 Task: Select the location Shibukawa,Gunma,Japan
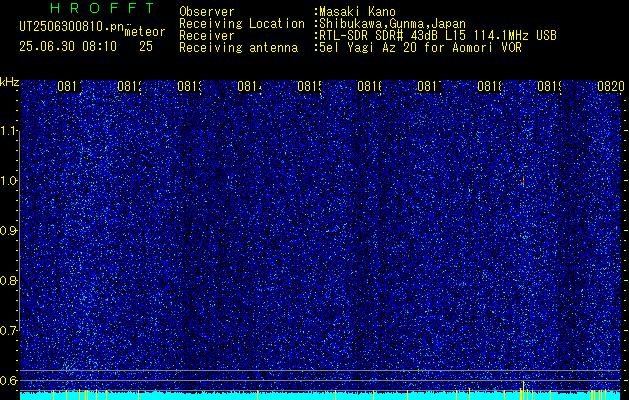pyautogui.click(x=390, y=24)
